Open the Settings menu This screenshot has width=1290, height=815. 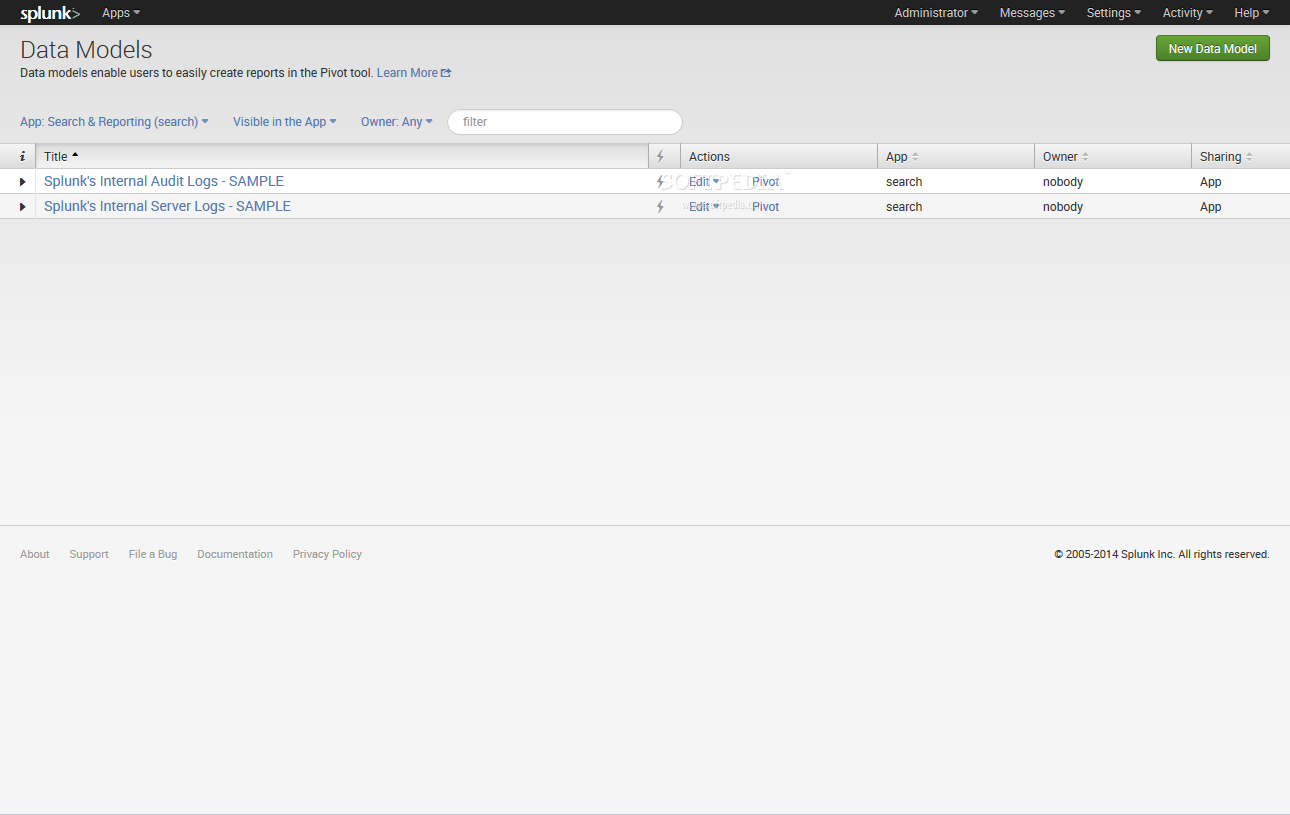[1113, 13]
